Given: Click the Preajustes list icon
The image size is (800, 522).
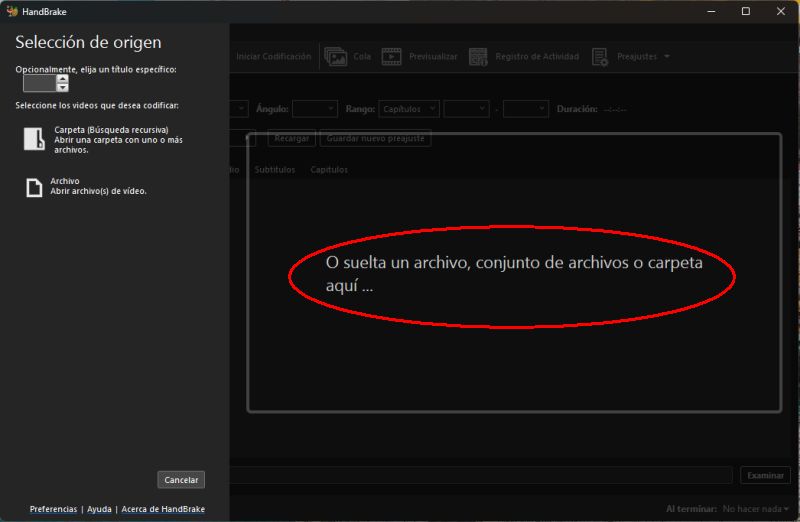Looking at the screenshot, I should pyautogui.click(x=600, y=57).
